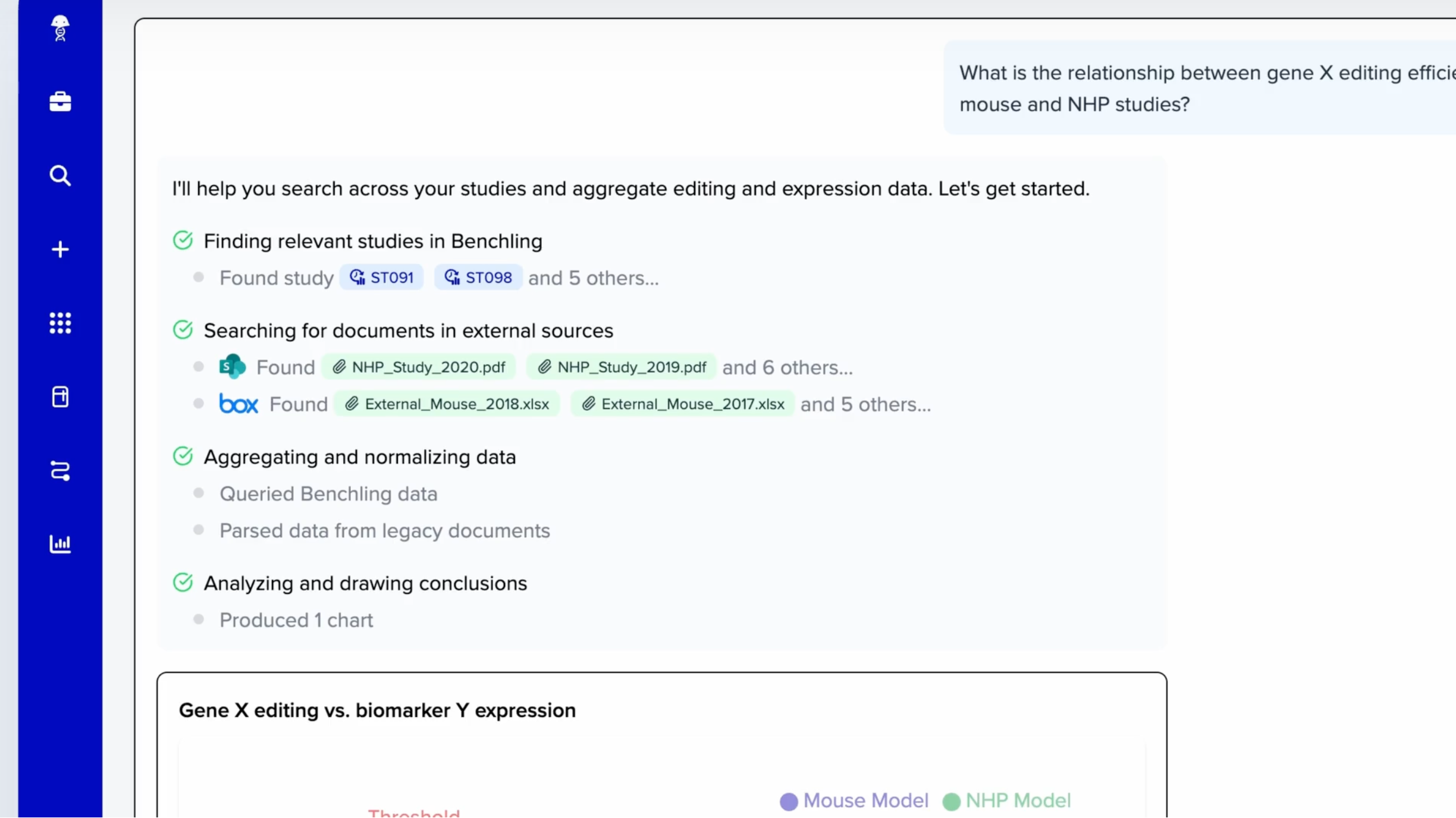Toggle the NHP Model legend entry
The image size is (1456, 818).
[x=1007, y=801]
